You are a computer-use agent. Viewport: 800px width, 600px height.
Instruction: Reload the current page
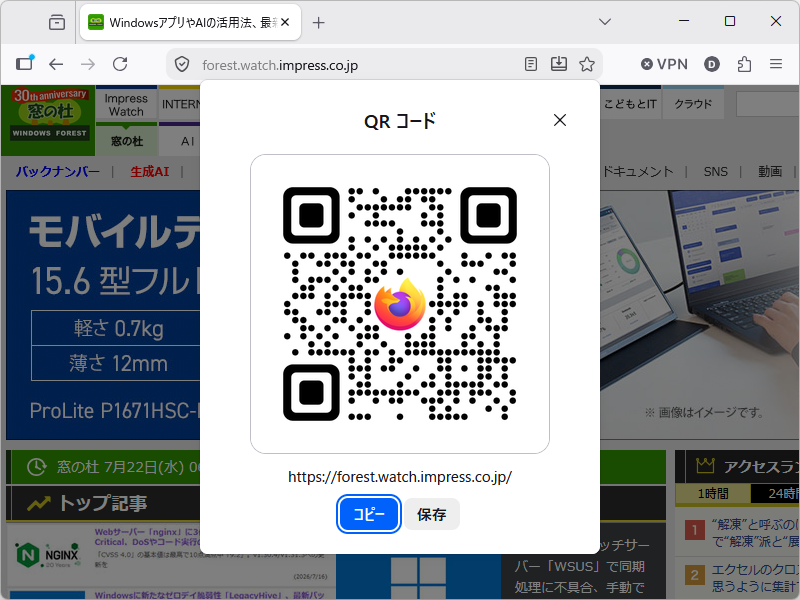120,64
